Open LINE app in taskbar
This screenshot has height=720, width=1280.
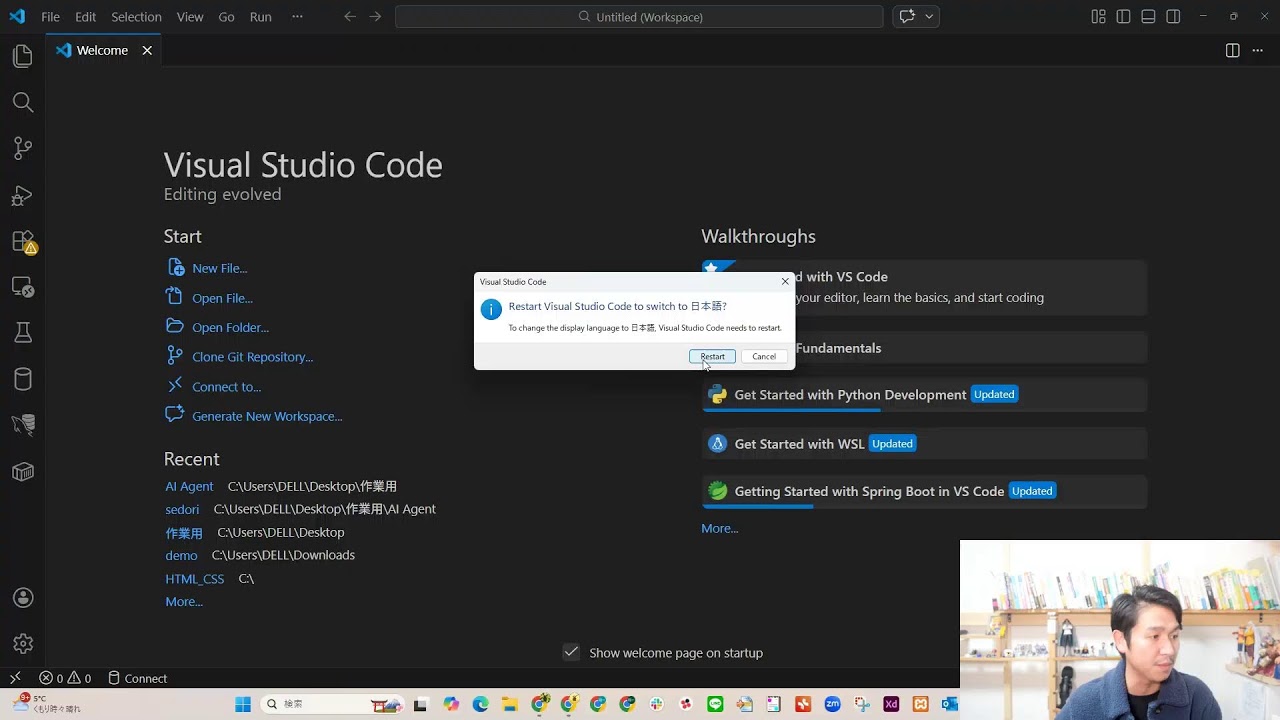point(715,704)
